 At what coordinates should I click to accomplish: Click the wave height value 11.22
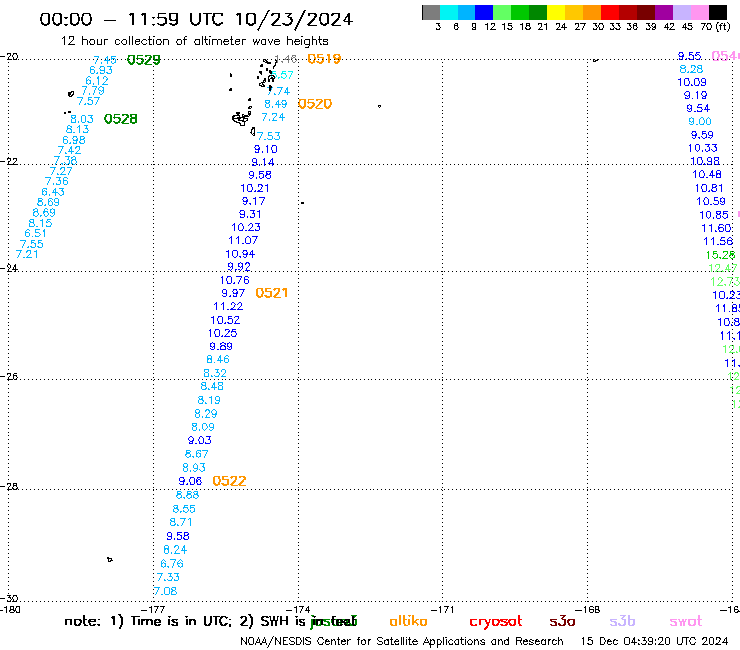pos(228,306)
